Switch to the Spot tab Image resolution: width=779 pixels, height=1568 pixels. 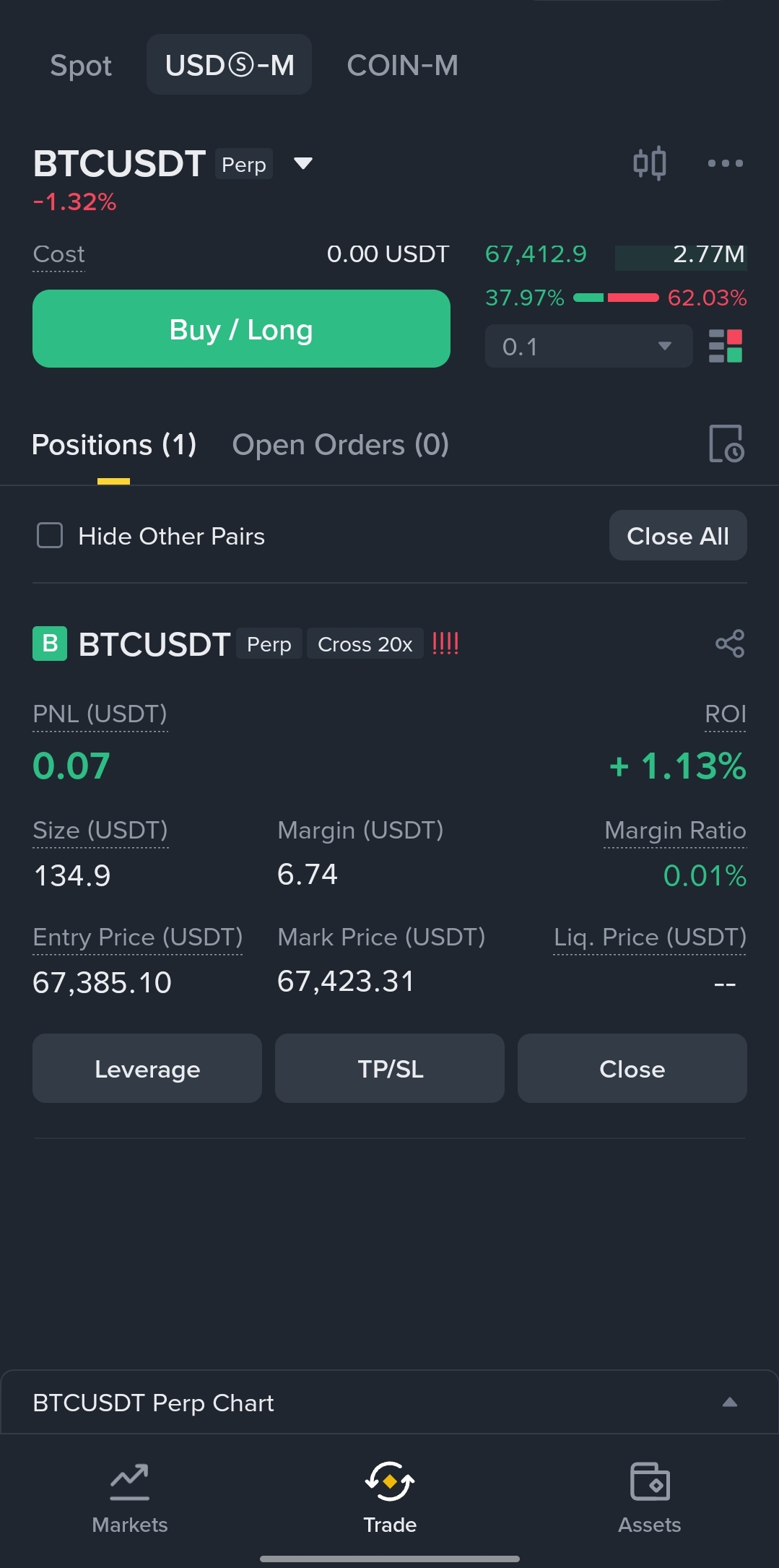click(81, 66)
